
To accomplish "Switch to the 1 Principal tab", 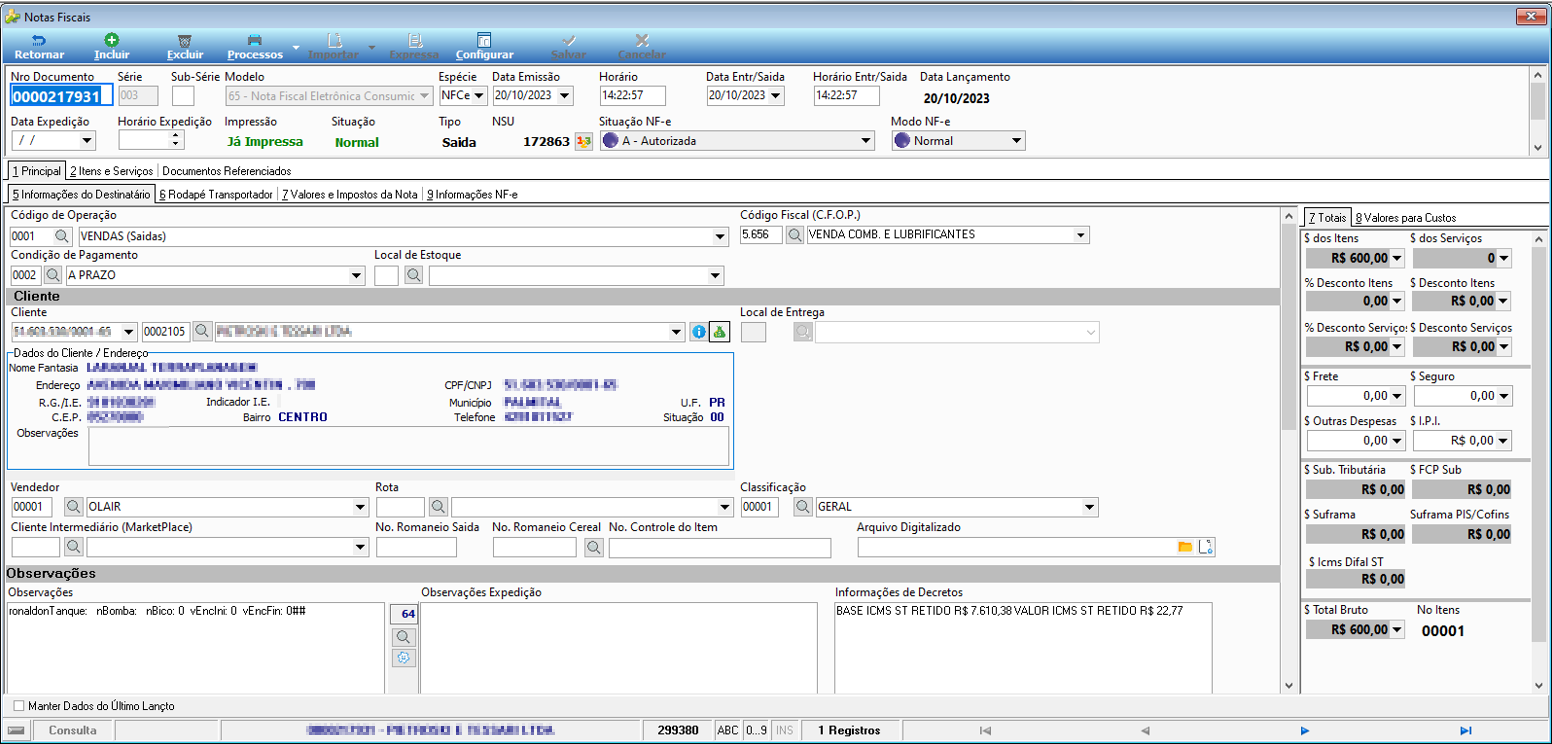I will tap(36, 171).
